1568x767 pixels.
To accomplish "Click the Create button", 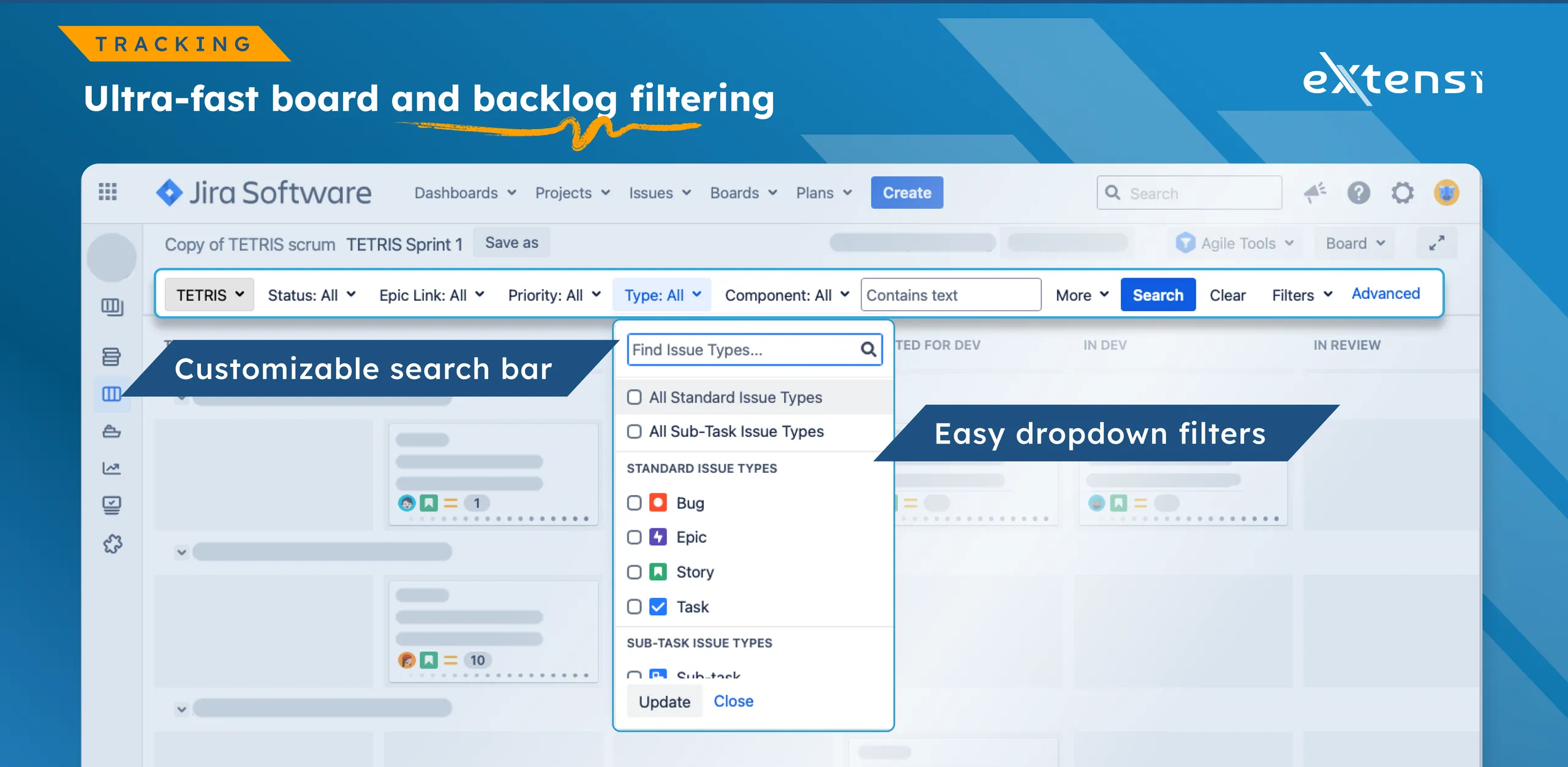I will 907,193.
